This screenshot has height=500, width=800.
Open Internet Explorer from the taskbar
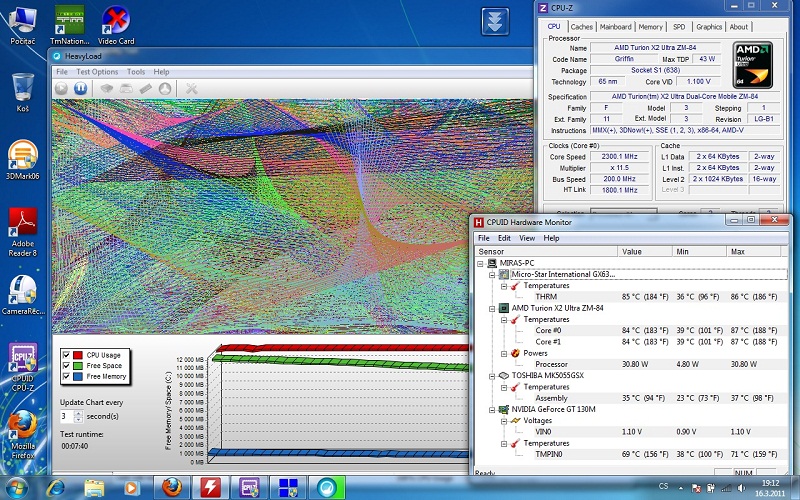57,487
